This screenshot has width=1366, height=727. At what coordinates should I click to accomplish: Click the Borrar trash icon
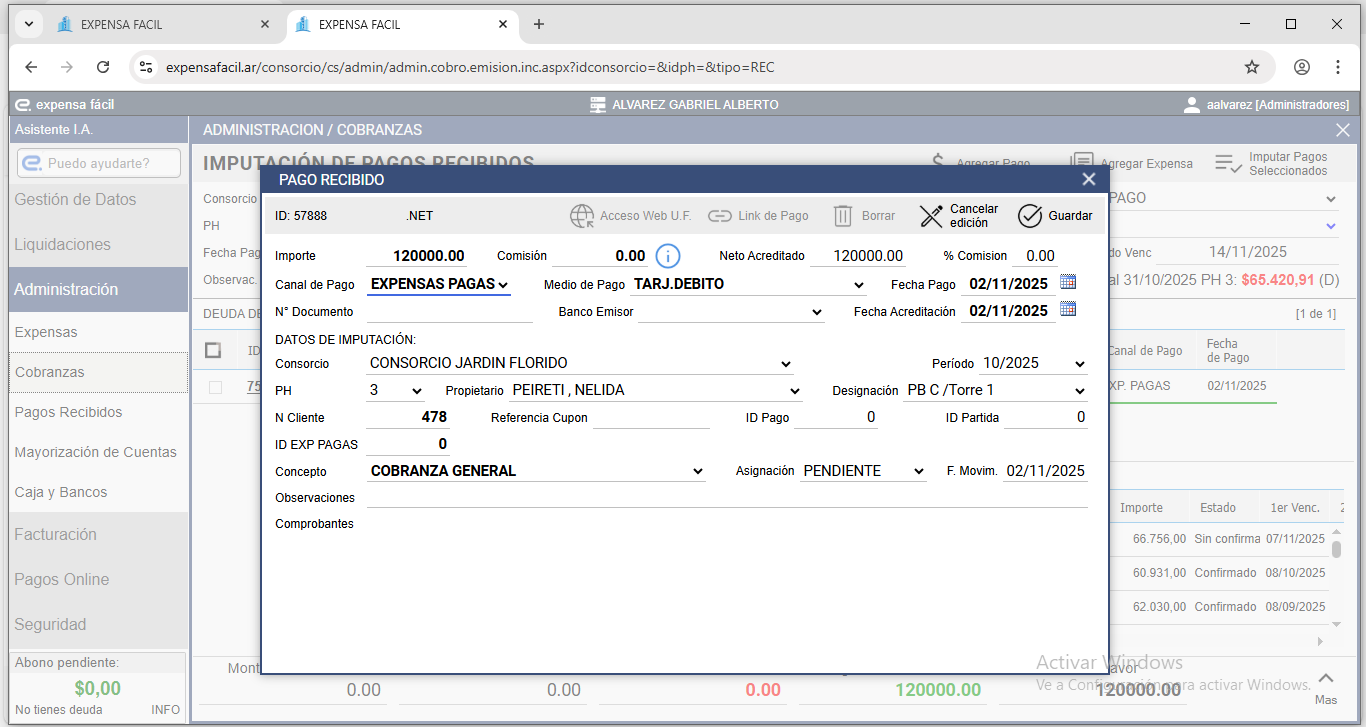tap(843, 216)
